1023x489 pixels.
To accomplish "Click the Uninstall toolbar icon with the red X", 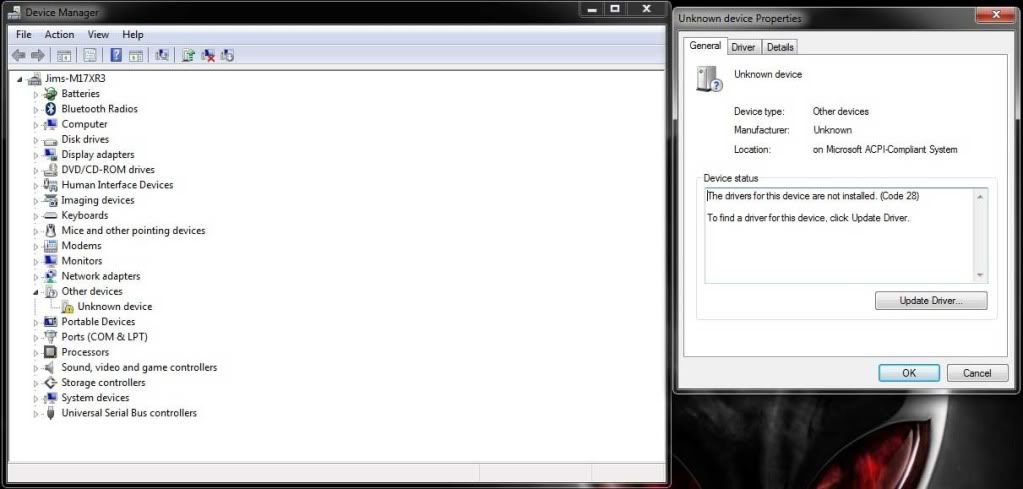I will coord(208,55).
